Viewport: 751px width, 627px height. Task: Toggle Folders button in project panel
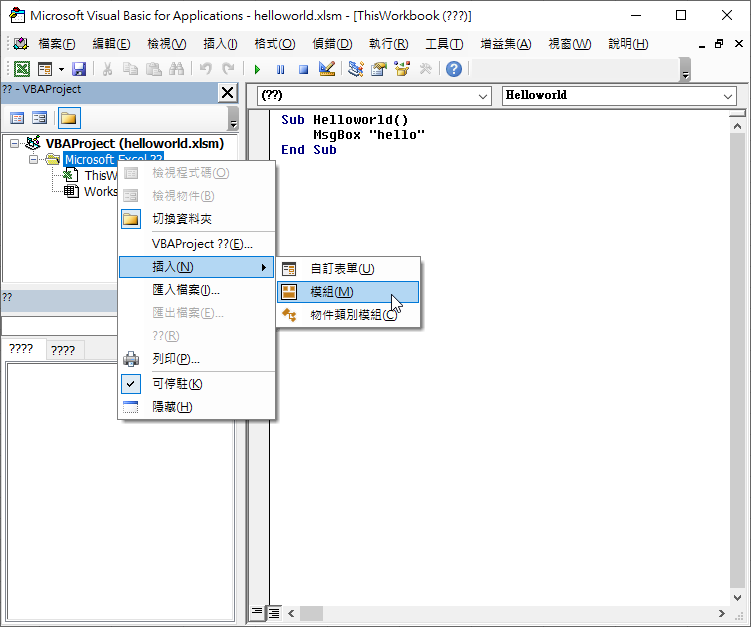(68, 118)
